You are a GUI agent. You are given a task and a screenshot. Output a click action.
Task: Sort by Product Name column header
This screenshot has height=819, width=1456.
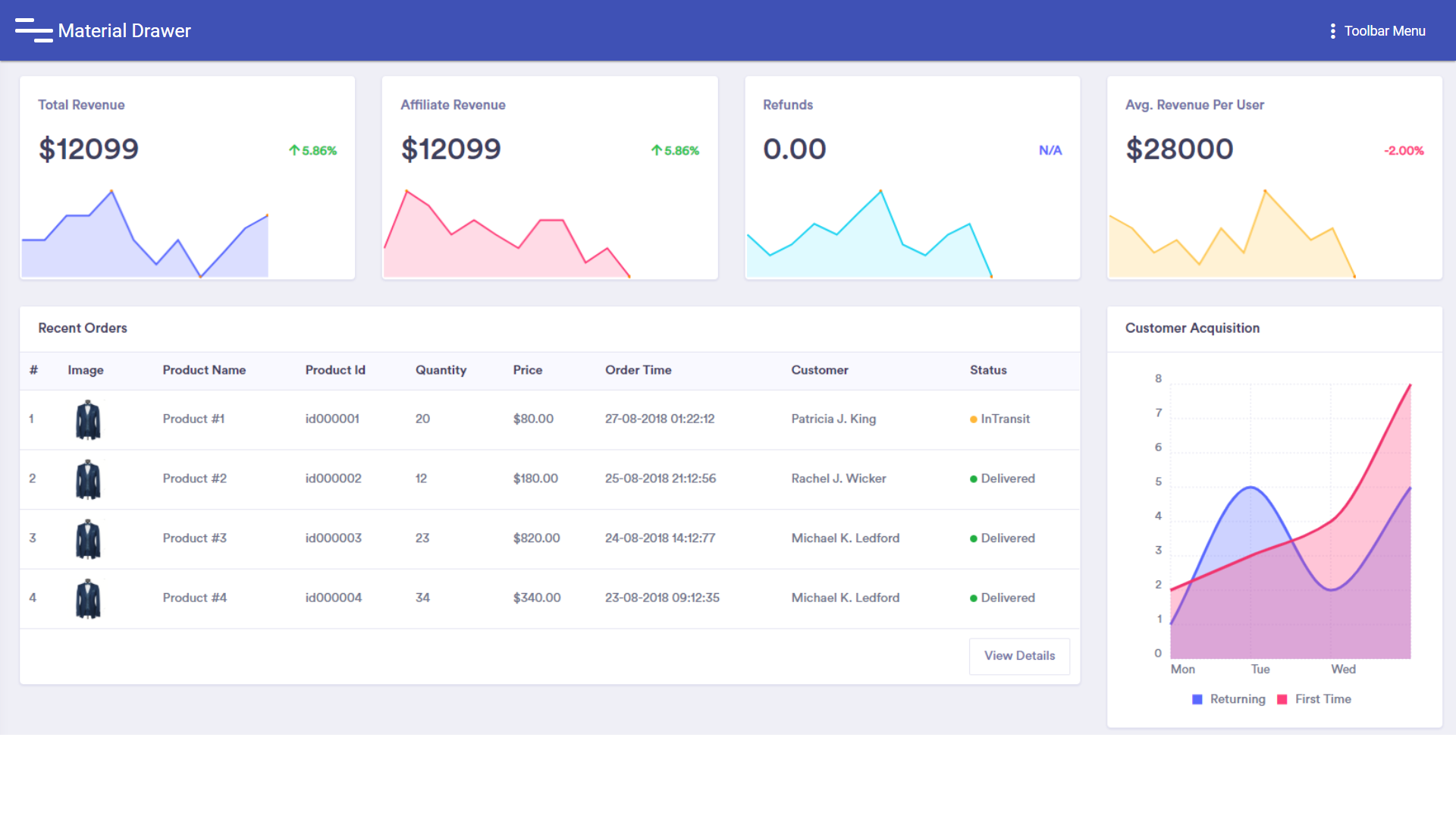(204, 370)
